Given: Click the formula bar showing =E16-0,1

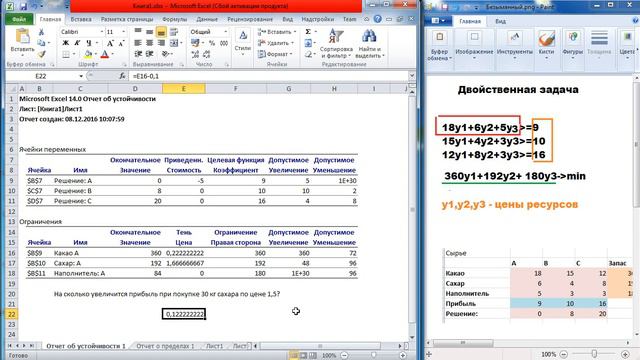Looking at the screenshot, I should (x=268, y=76).
